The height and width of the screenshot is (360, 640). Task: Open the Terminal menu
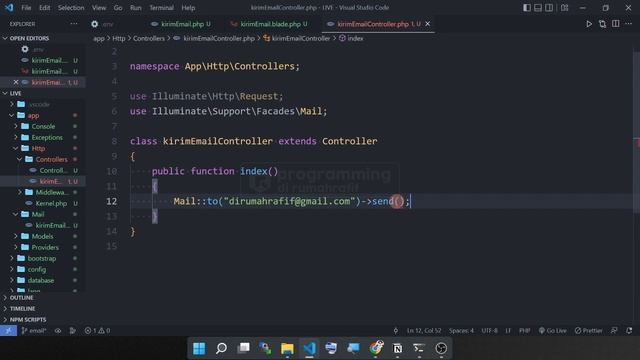coord(161,8)
